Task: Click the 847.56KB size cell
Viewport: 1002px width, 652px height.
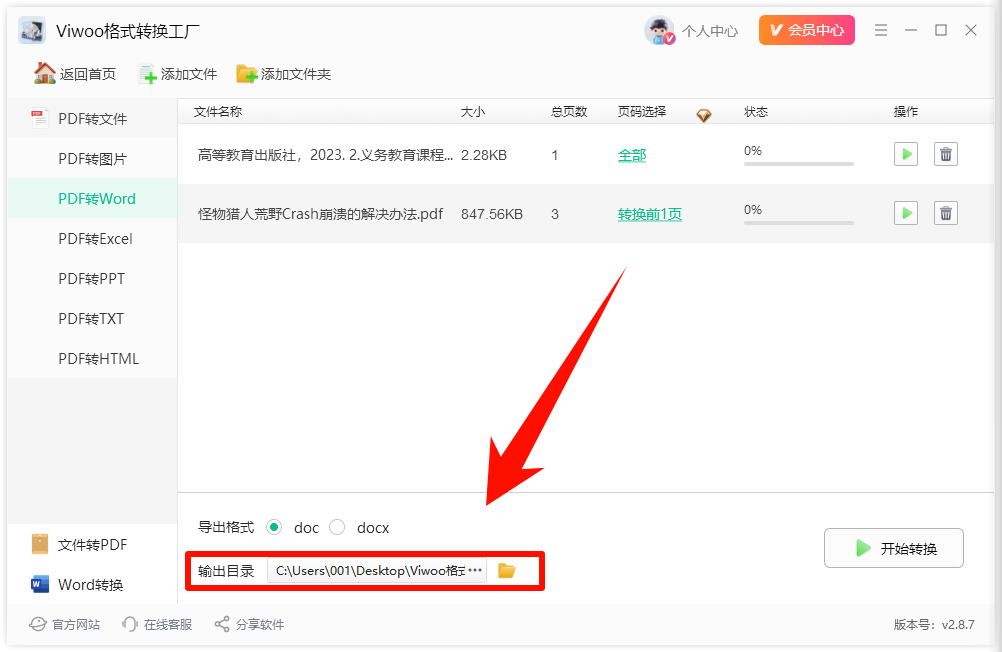Action: coord(491,214)
